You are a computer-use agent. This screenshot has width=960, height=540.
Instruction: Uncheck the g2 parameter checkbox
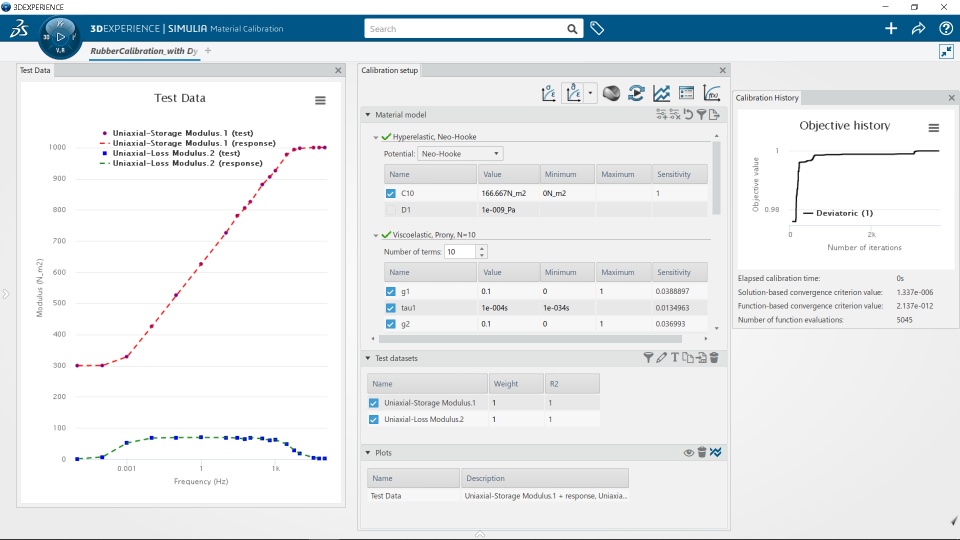coord(391,324)
